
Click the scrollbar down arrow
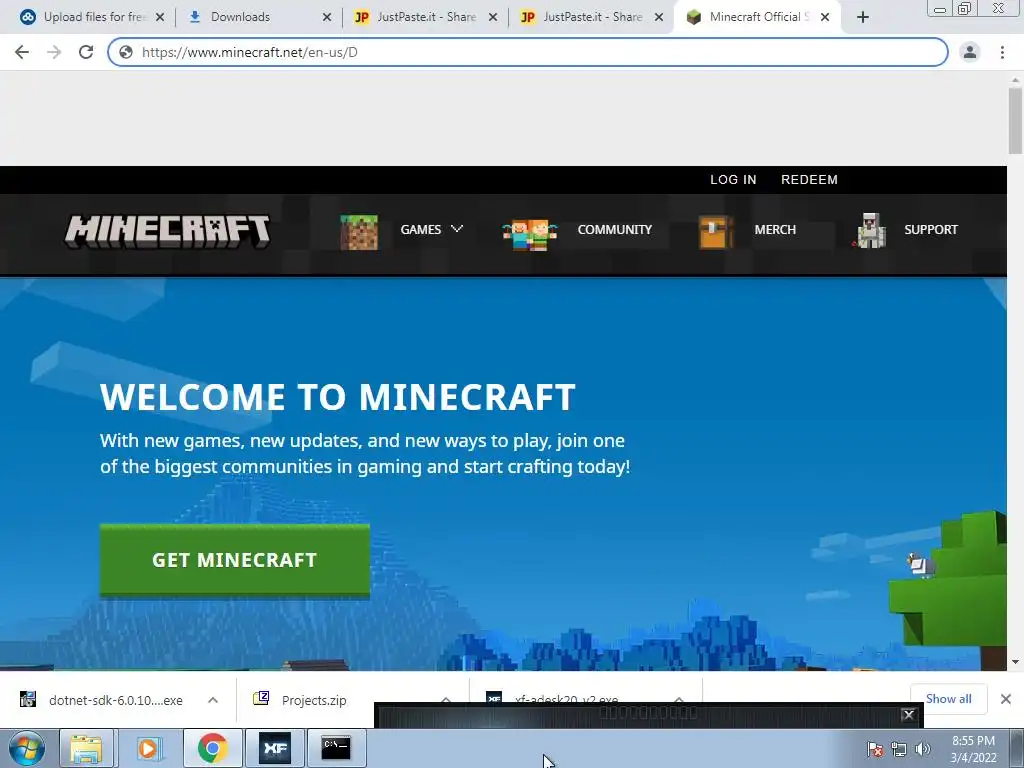1015,662
